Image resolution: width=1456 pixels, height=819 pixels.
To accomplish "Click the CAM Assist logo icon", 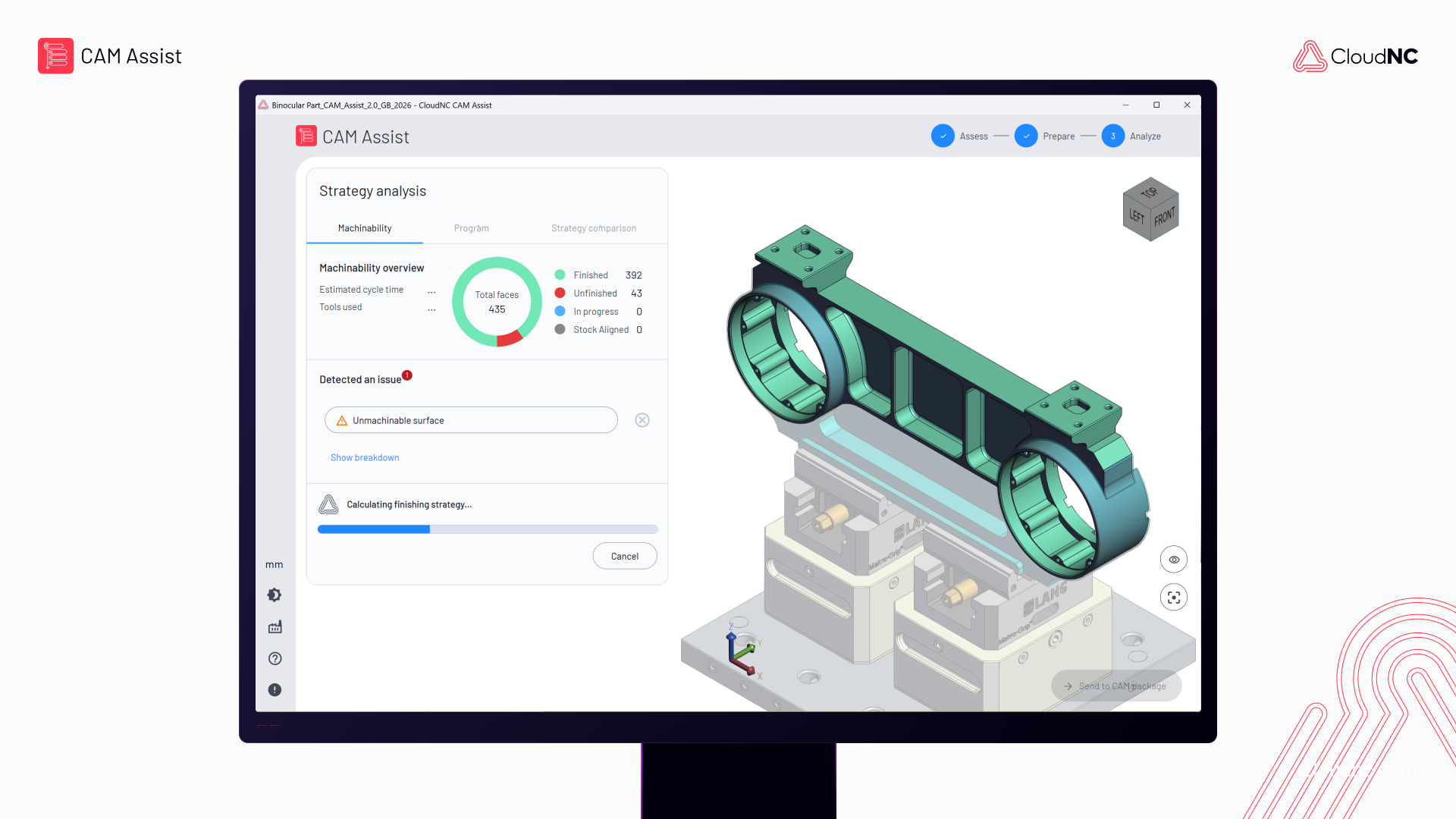I will (x=306, y=136).
